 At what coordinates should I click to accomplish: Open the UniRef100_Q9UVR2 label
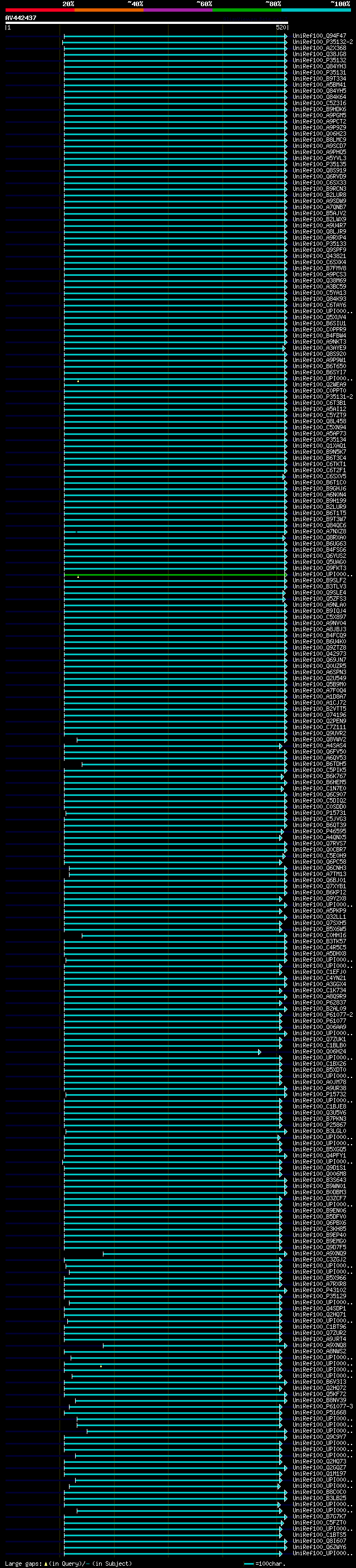pos(319,733)
